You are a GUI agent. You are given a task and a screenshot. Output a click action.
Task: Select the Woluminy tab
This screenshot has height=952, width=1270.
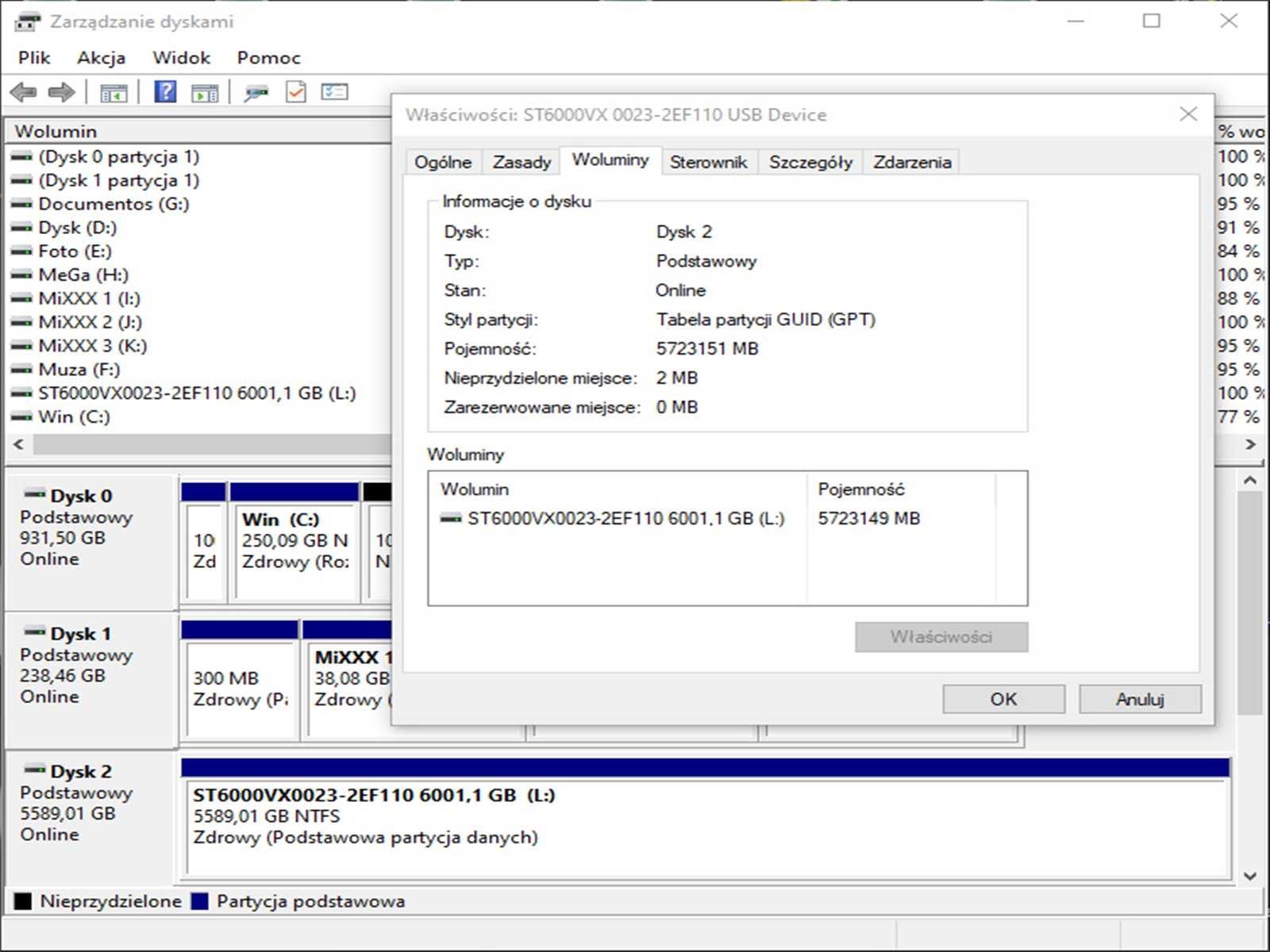(x=610, y=160)
